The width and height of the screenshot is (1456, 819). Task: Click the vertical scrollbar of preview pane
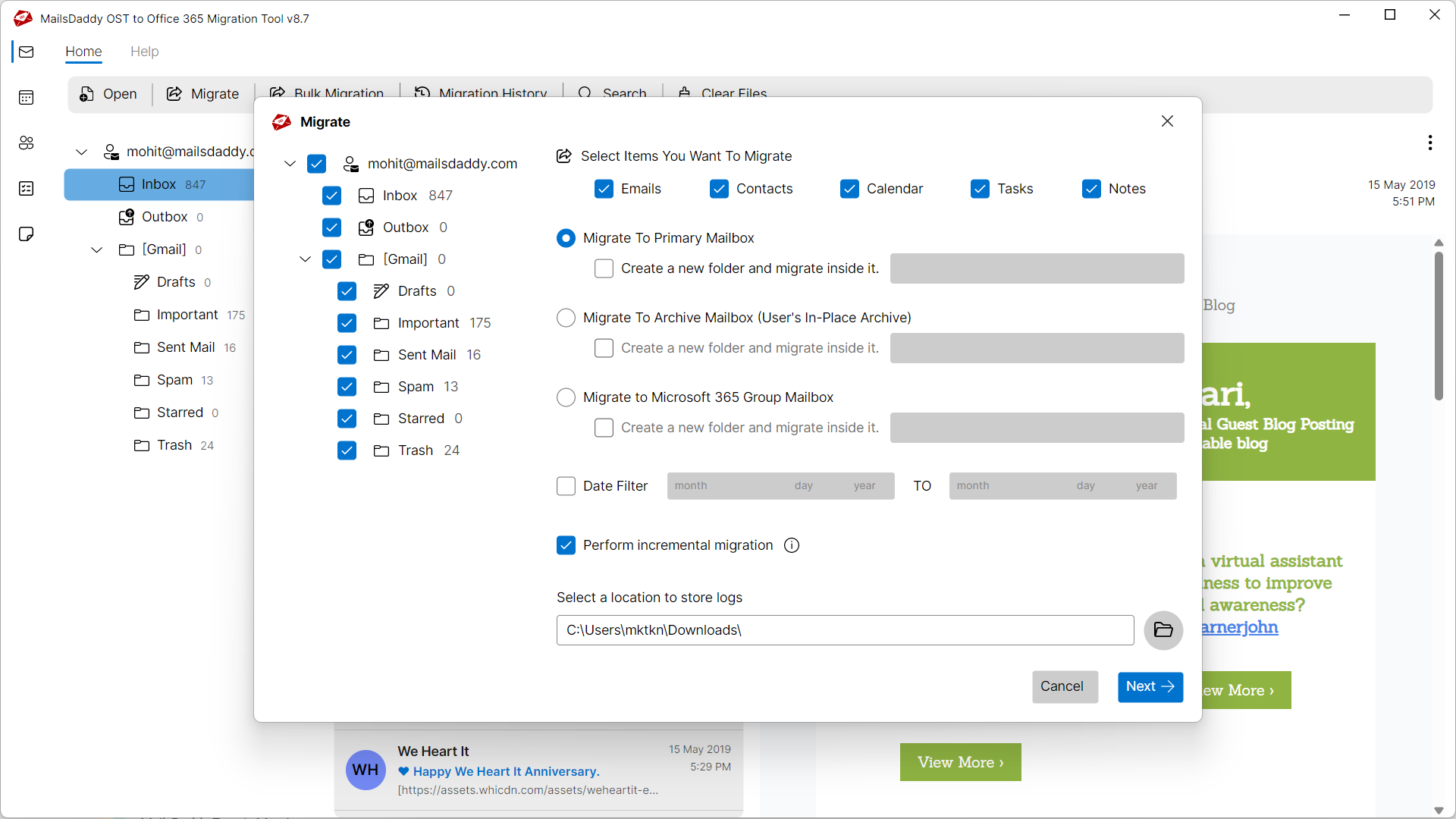pyautogui.click(x=1439, y=326)
